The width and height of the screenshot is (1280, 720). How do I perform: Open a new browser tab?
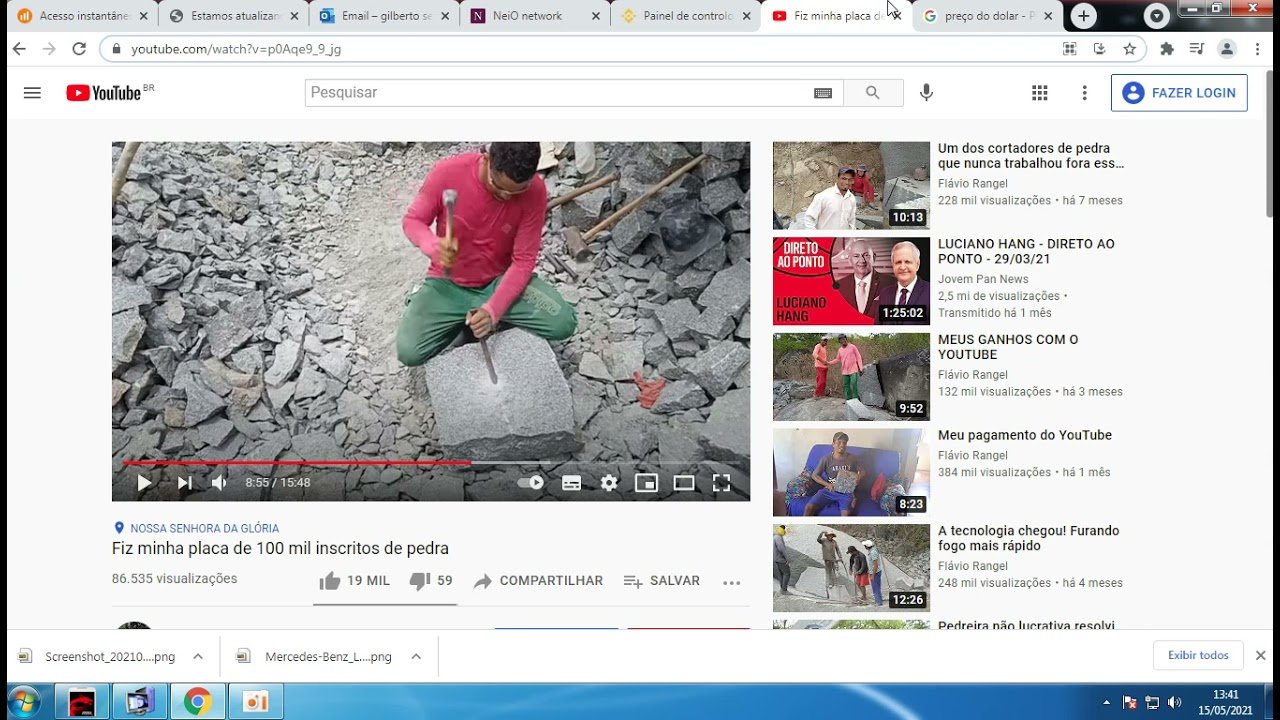tap(1083, 16)
